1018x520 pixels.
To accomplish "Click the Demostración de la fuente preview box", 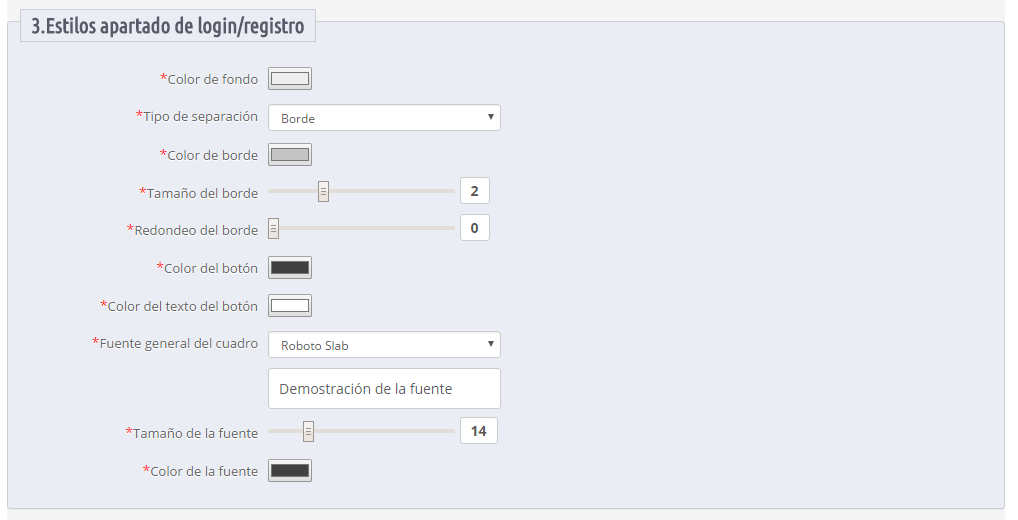I will 384,389.
